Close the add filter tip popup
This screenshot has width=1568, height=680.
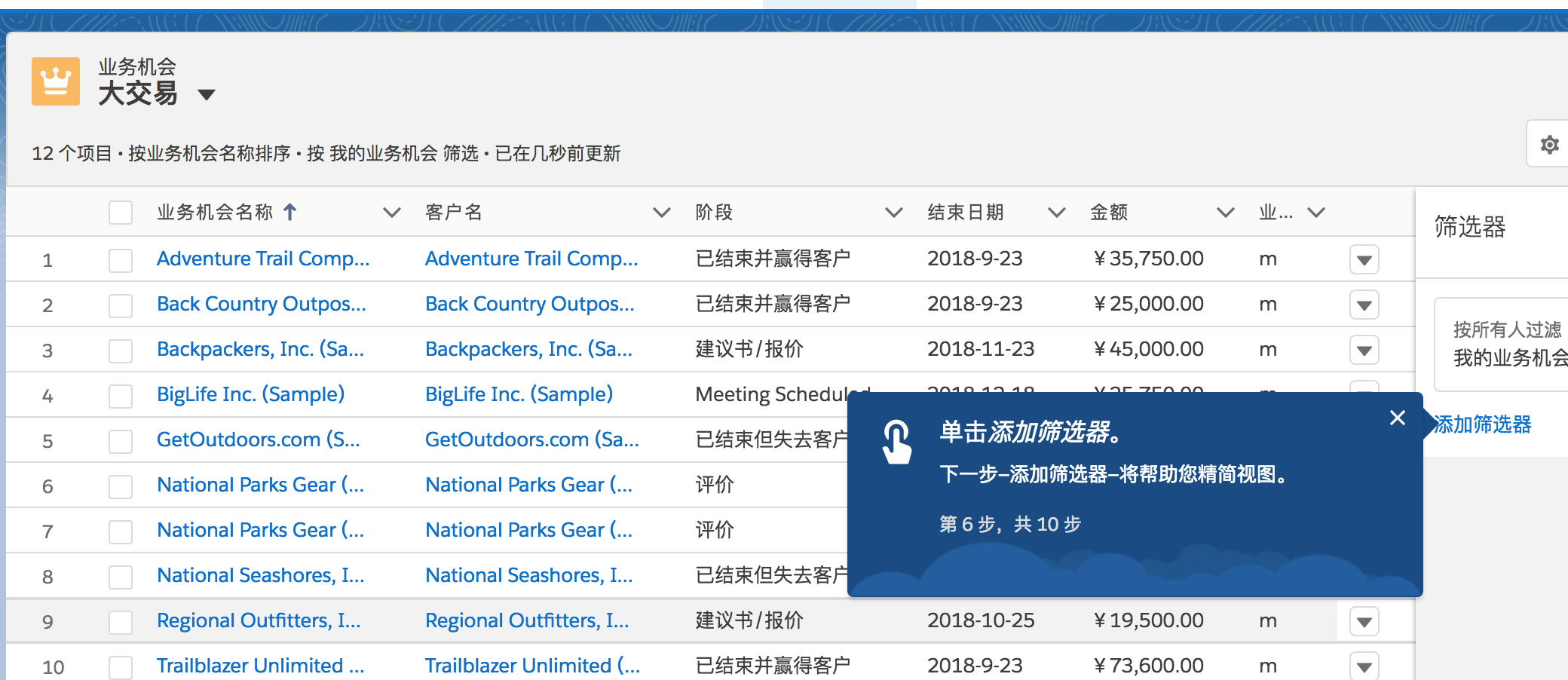(x=1397, y=418)
